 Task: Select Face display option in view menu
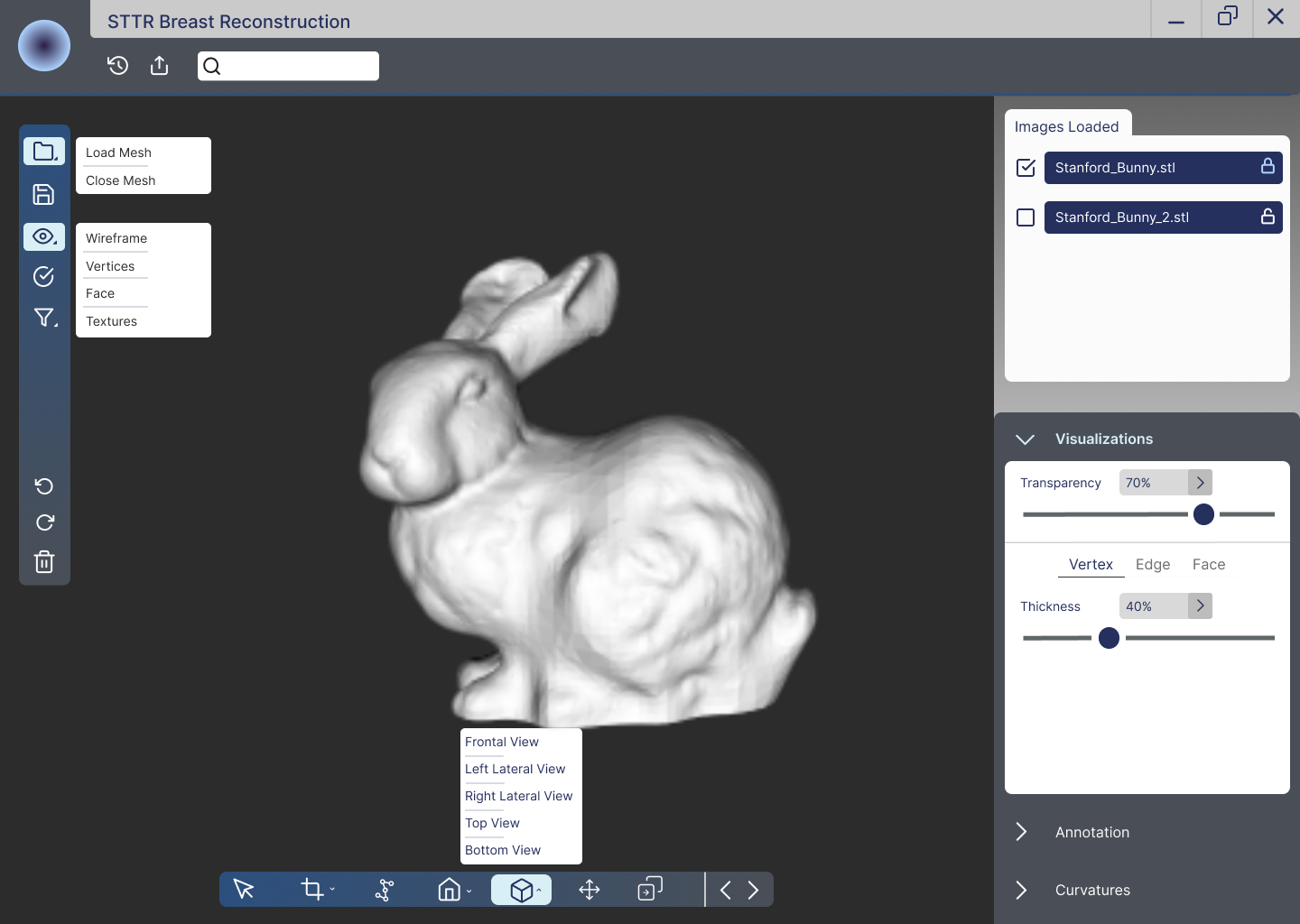click(x=100, y=293)
